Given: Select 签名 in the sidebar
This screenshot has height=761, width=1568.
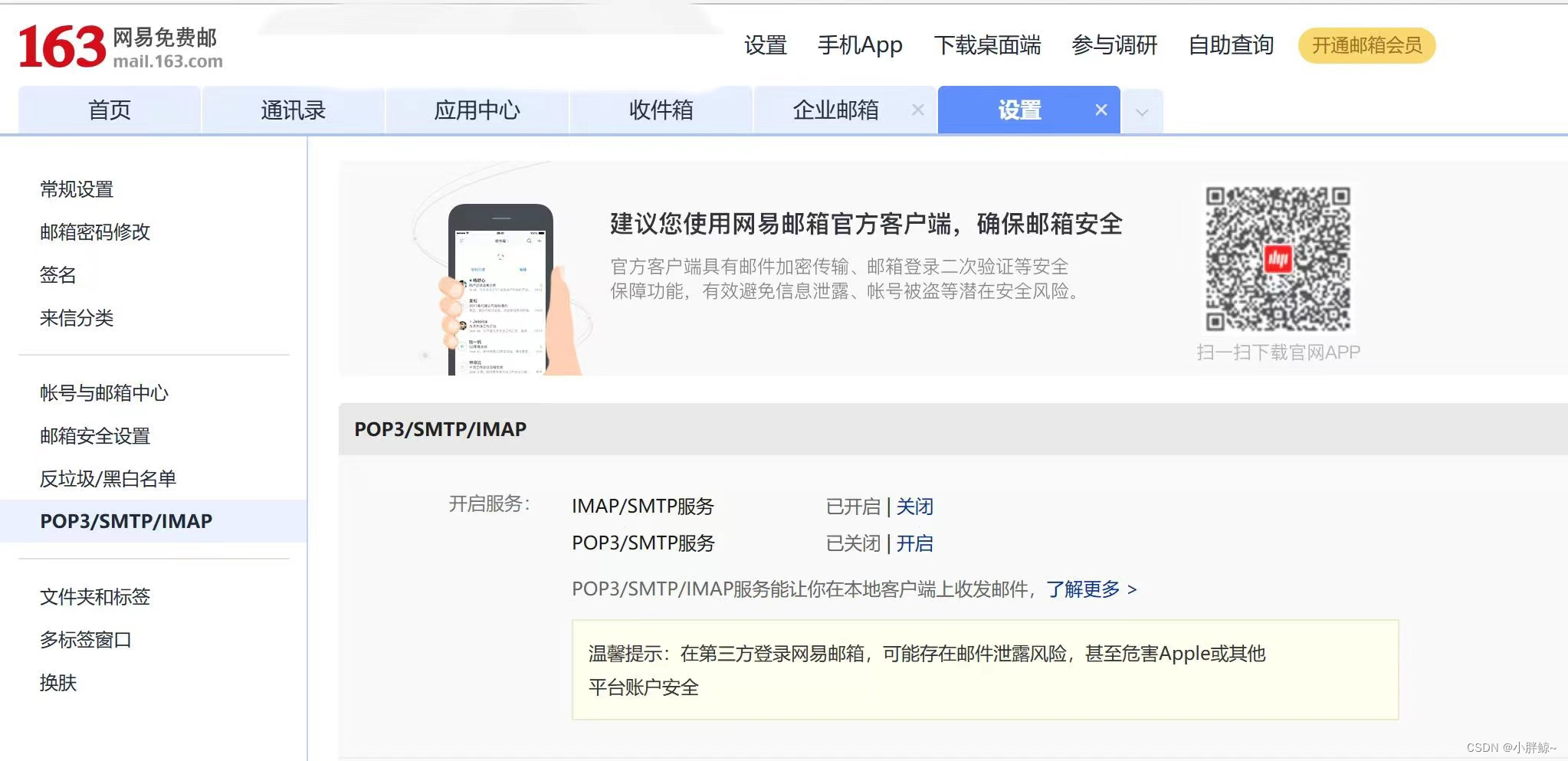Looking at the screenshot, I should [x=58, y=275].
